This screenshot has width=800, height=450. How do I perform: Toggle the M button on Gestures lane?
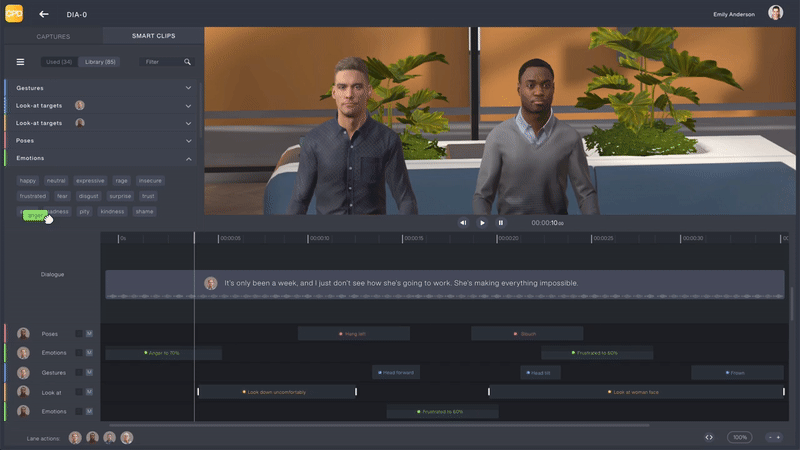[89, 372]
